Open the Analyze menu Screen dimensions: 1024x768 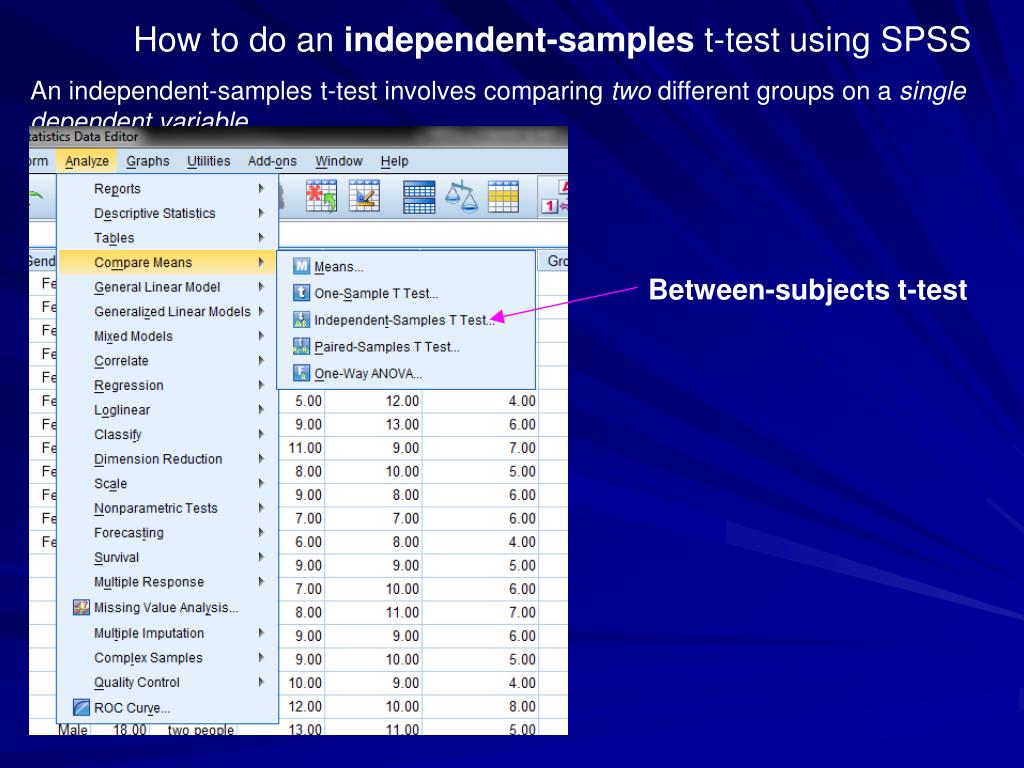[87, 161]
